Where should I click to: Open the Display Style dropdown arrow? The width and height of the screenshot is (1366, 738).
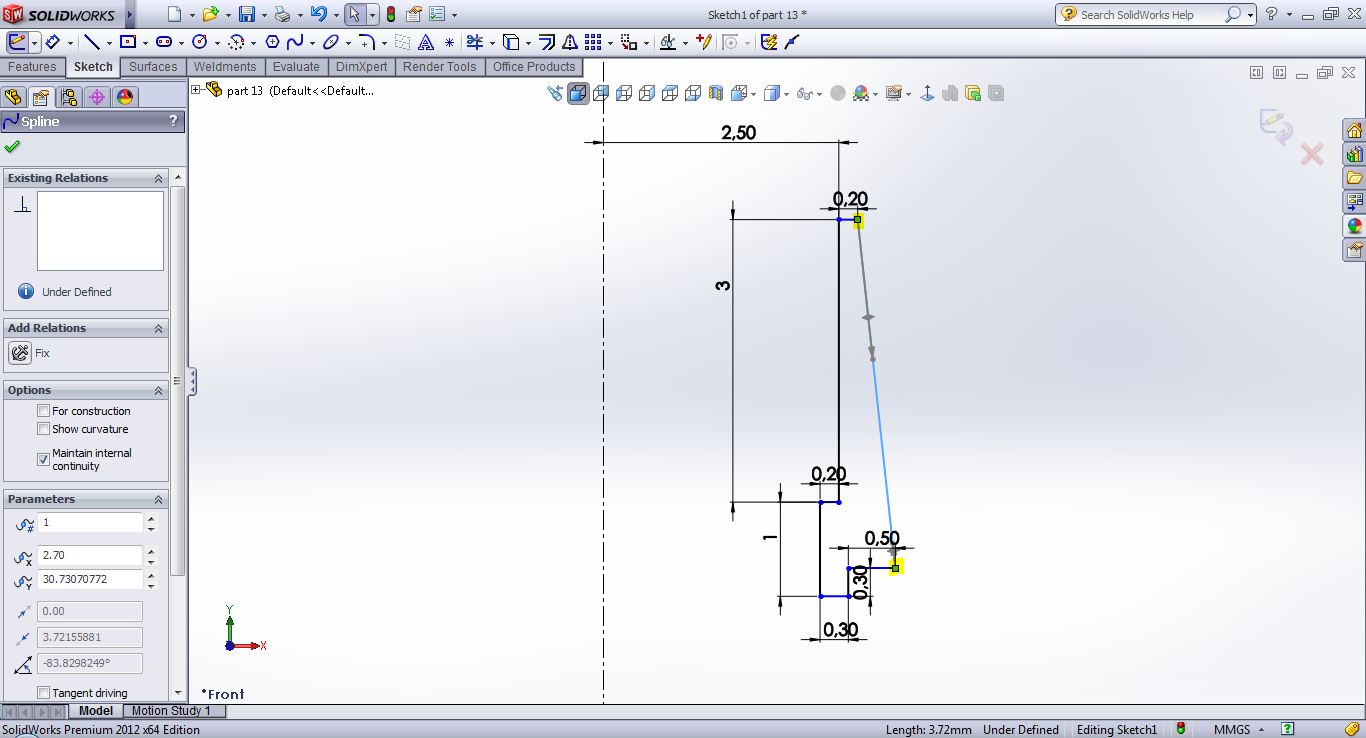pyautogui.click(x=786, y=94)
